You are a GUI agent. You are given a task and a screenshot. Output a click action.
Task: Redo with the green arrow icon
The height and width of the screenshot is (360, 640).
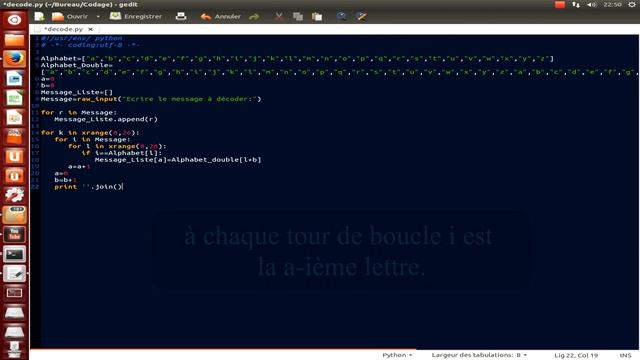coord(254,17)
